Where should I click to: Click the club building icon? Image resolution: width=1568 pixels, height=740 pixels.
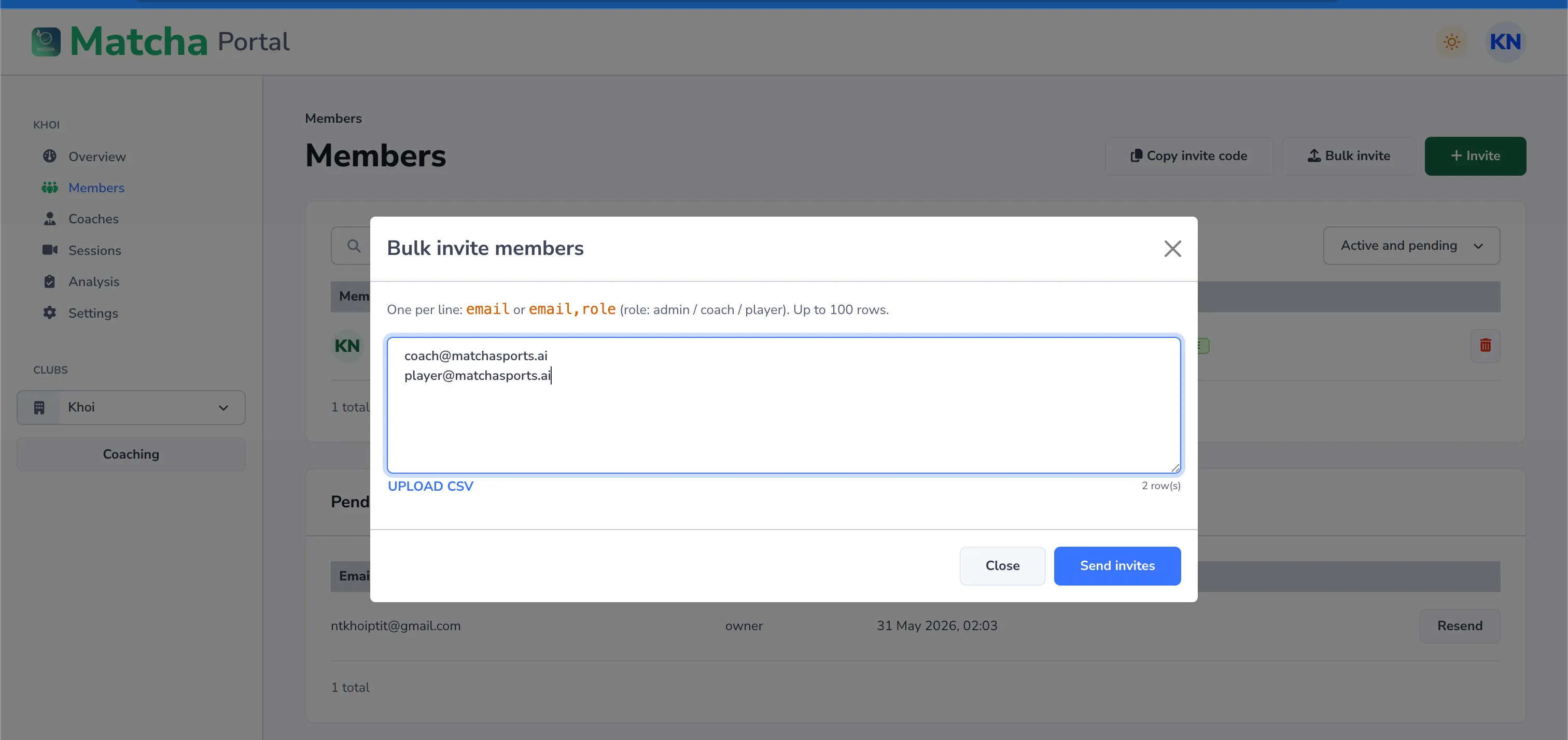coord(39,407)
